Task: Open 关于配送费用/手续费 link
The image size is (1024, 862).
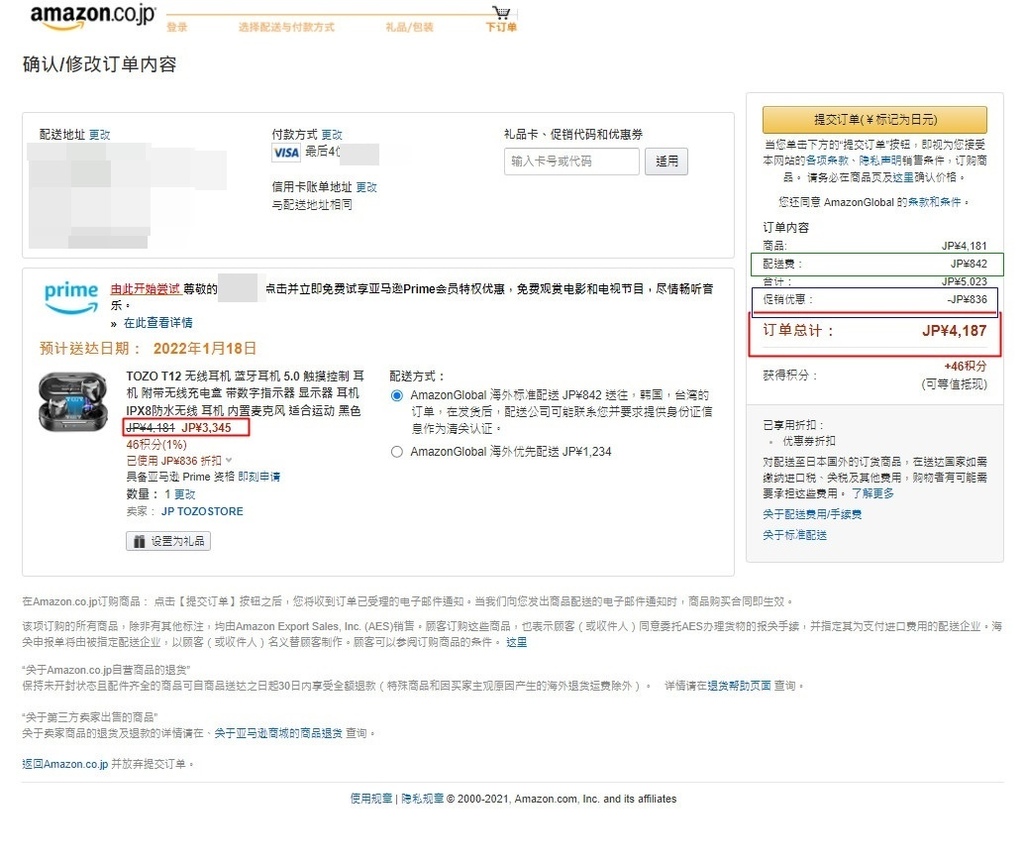Action: click(812, 514)
